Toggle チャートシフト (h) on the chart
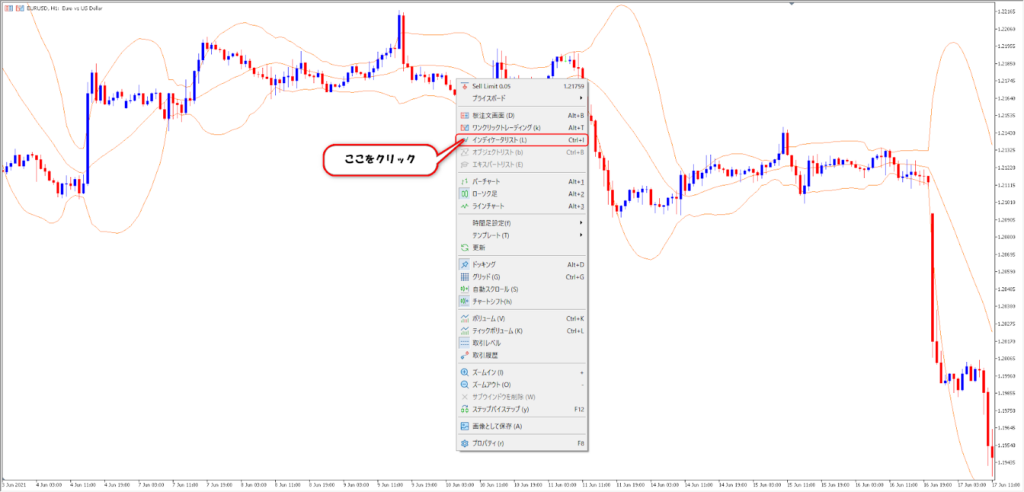The width and height of the screenshot is (1024, 492). 522,302
